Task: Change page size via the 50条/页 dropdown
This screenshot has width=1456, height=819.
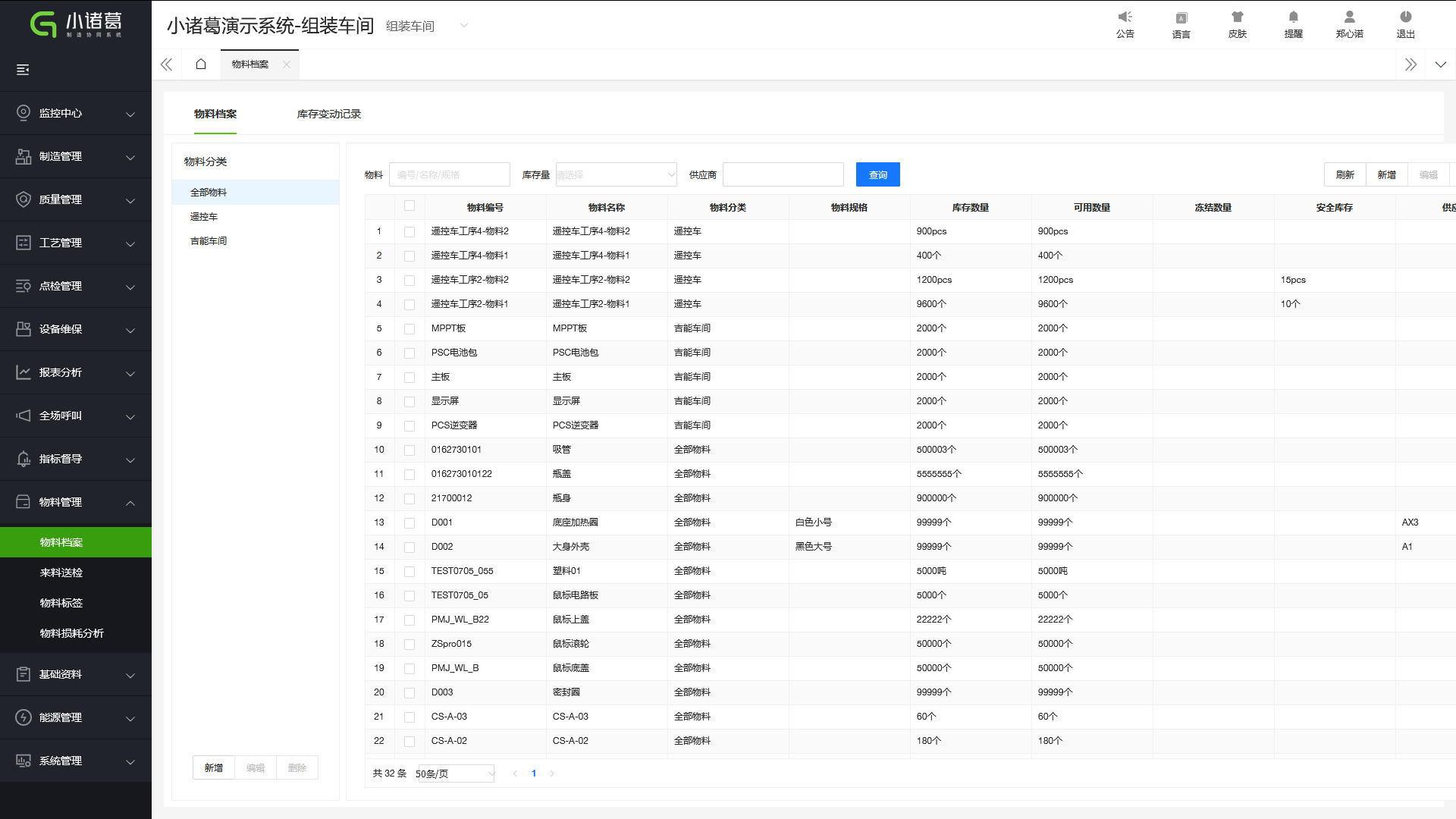Action: pyautogui.click(x=453, y=773)
